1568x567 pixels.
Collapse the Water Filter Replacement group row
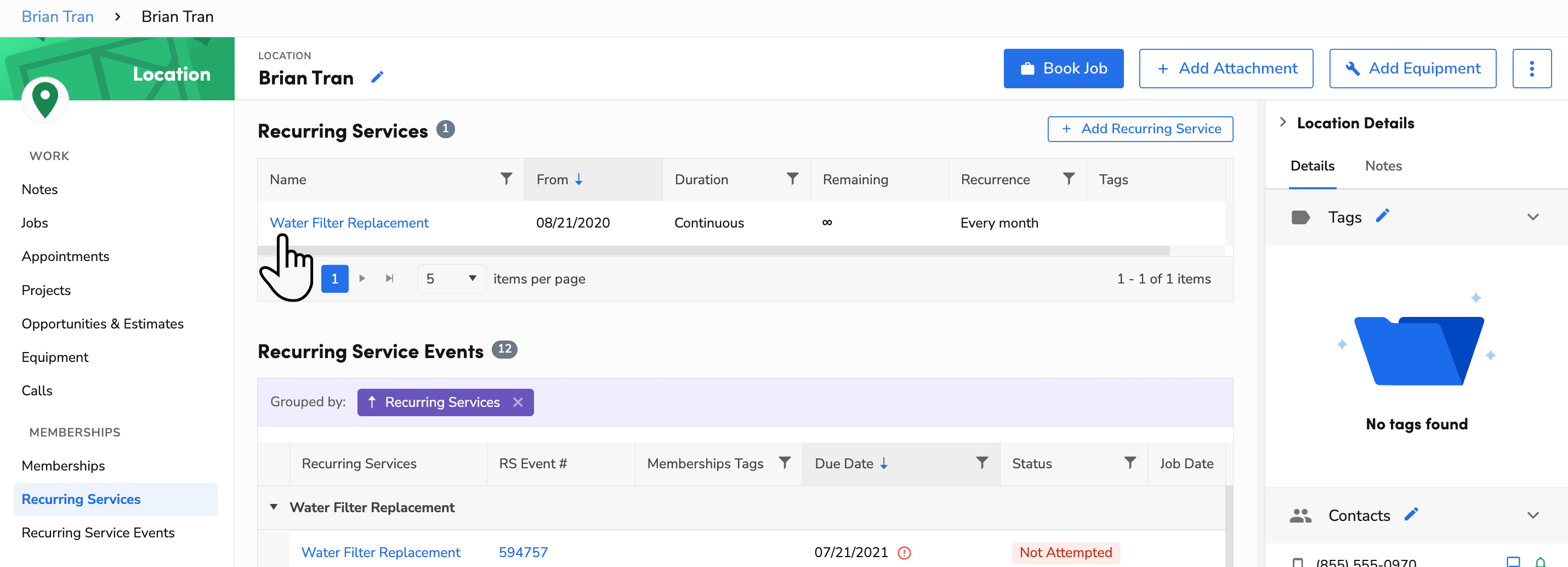(274, 507)
